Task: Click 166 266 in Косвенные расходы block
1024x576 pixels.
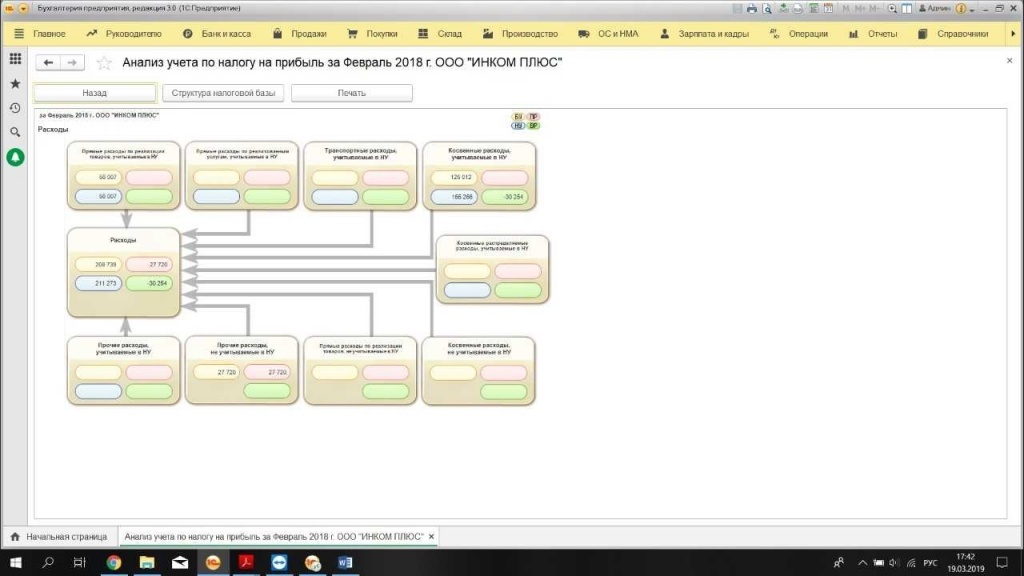Action: [x=455, y=197]
